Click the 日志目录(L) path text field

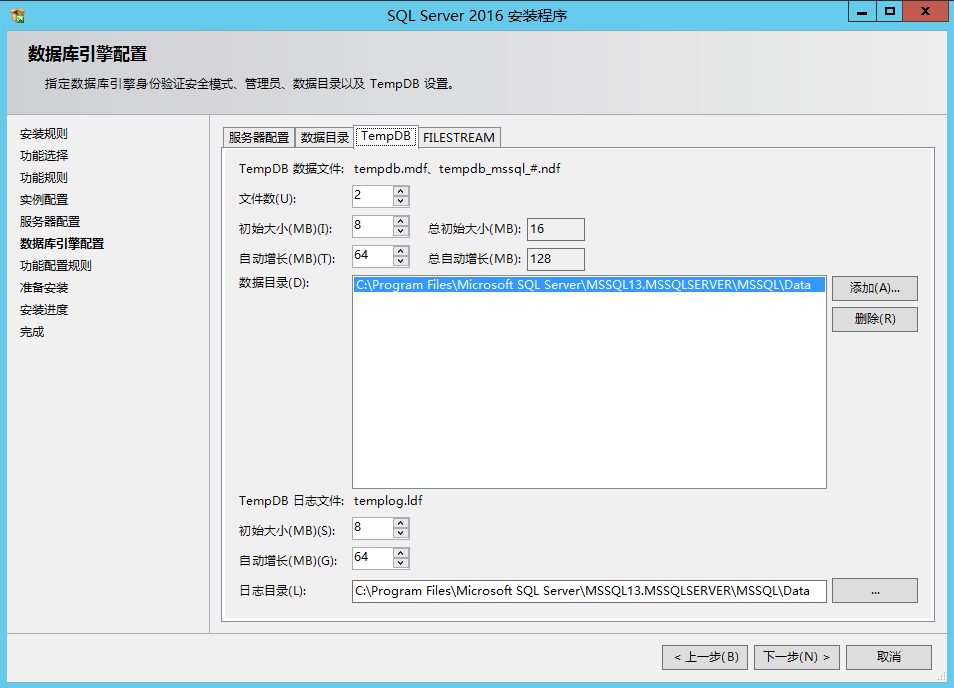pos(589,591)
